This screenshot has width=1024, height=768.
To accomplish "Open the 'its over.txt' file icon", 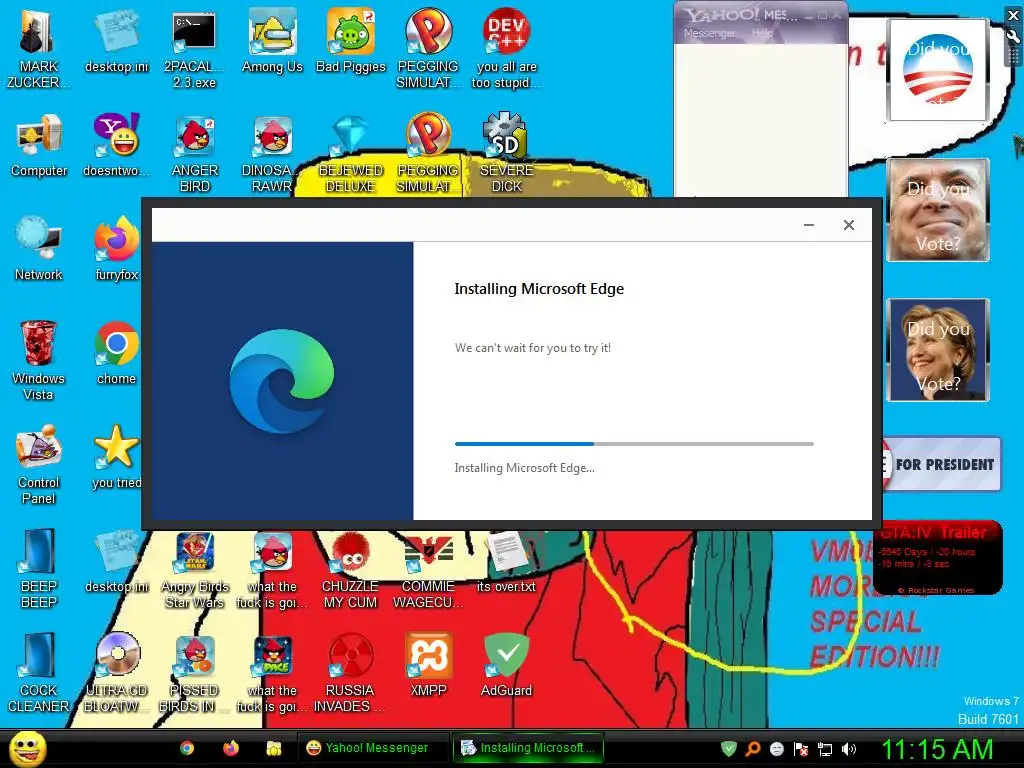I will (506, 562).
